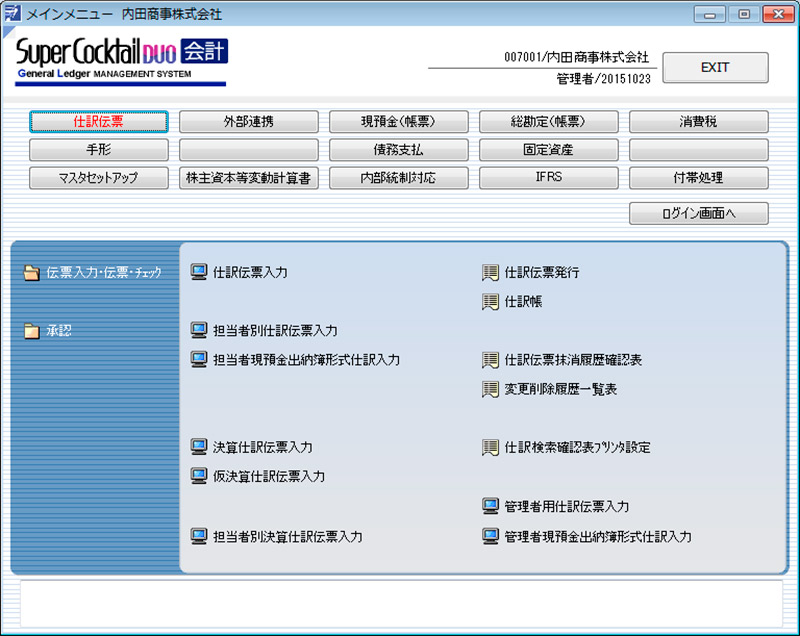Launch 管理者現預金出納簿形式仕訳入力
Image resolution: width=800 pixels, height=636 pixels.
598,537
